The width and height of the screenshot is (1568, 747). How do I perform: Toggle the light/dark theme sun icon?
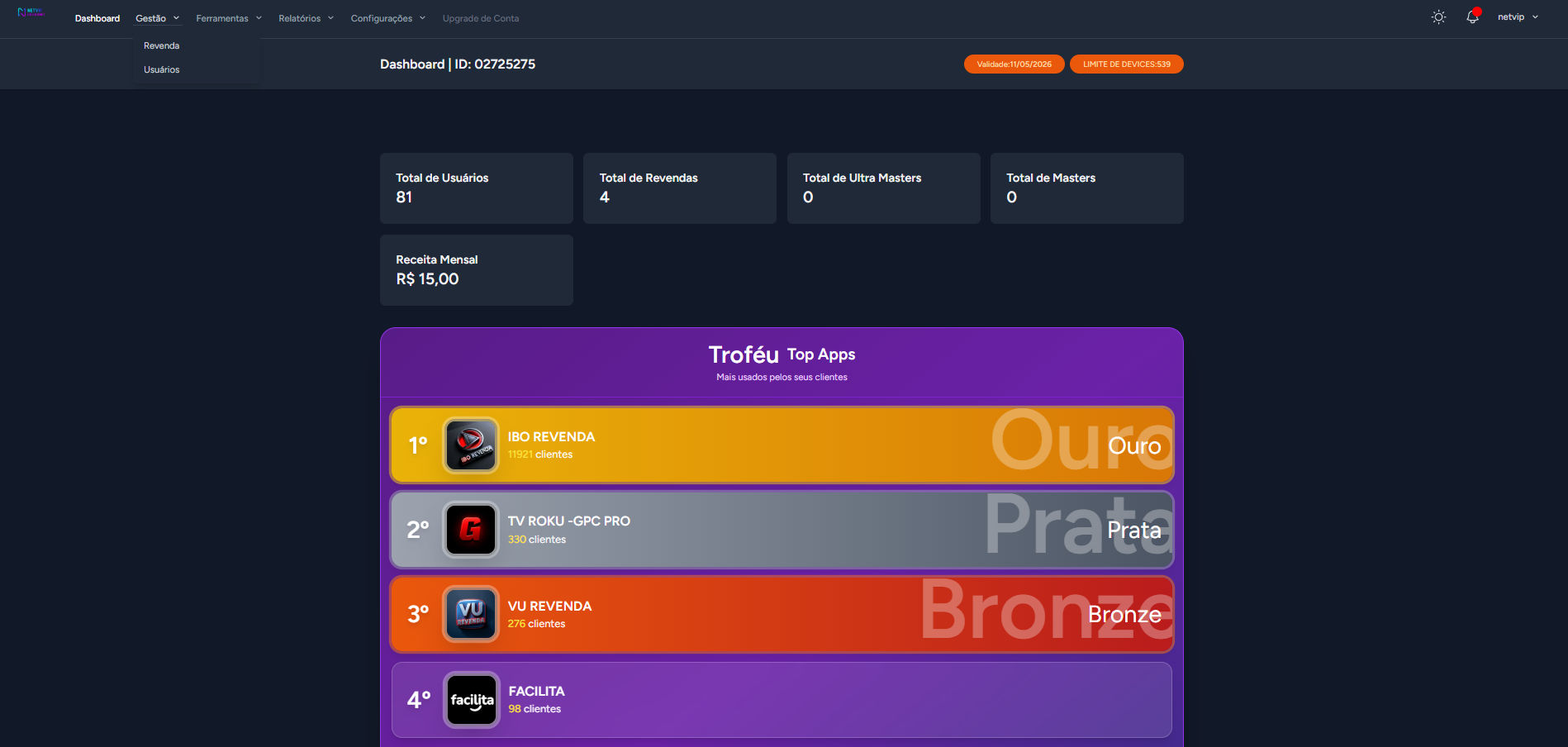pyautogui.click(x=1438, y=17)
